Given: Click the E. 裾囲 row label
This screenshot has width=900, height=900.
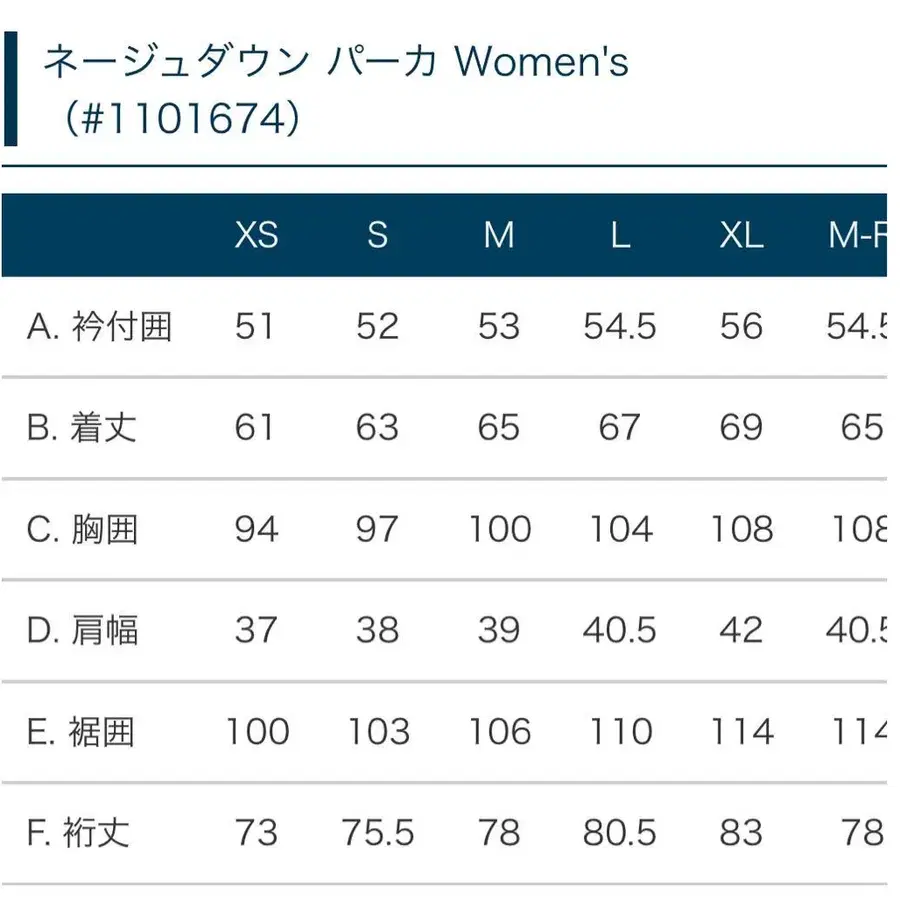Looking at the screenshot, I should point(82,732).
